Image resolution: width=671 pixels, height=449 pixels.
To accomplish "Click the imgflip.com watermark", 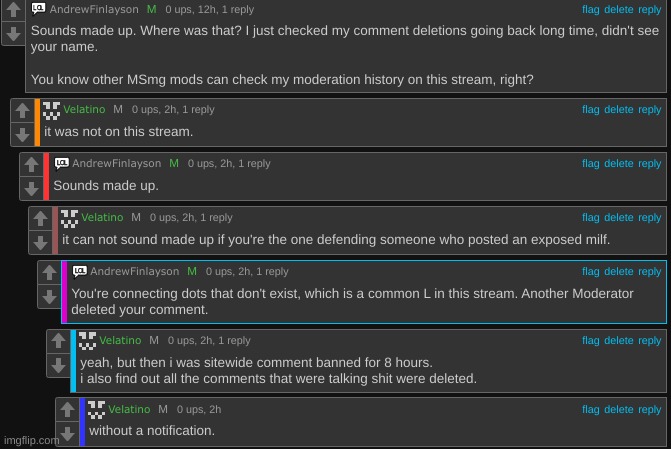I will pyautogui.click(x=32, y=440).
